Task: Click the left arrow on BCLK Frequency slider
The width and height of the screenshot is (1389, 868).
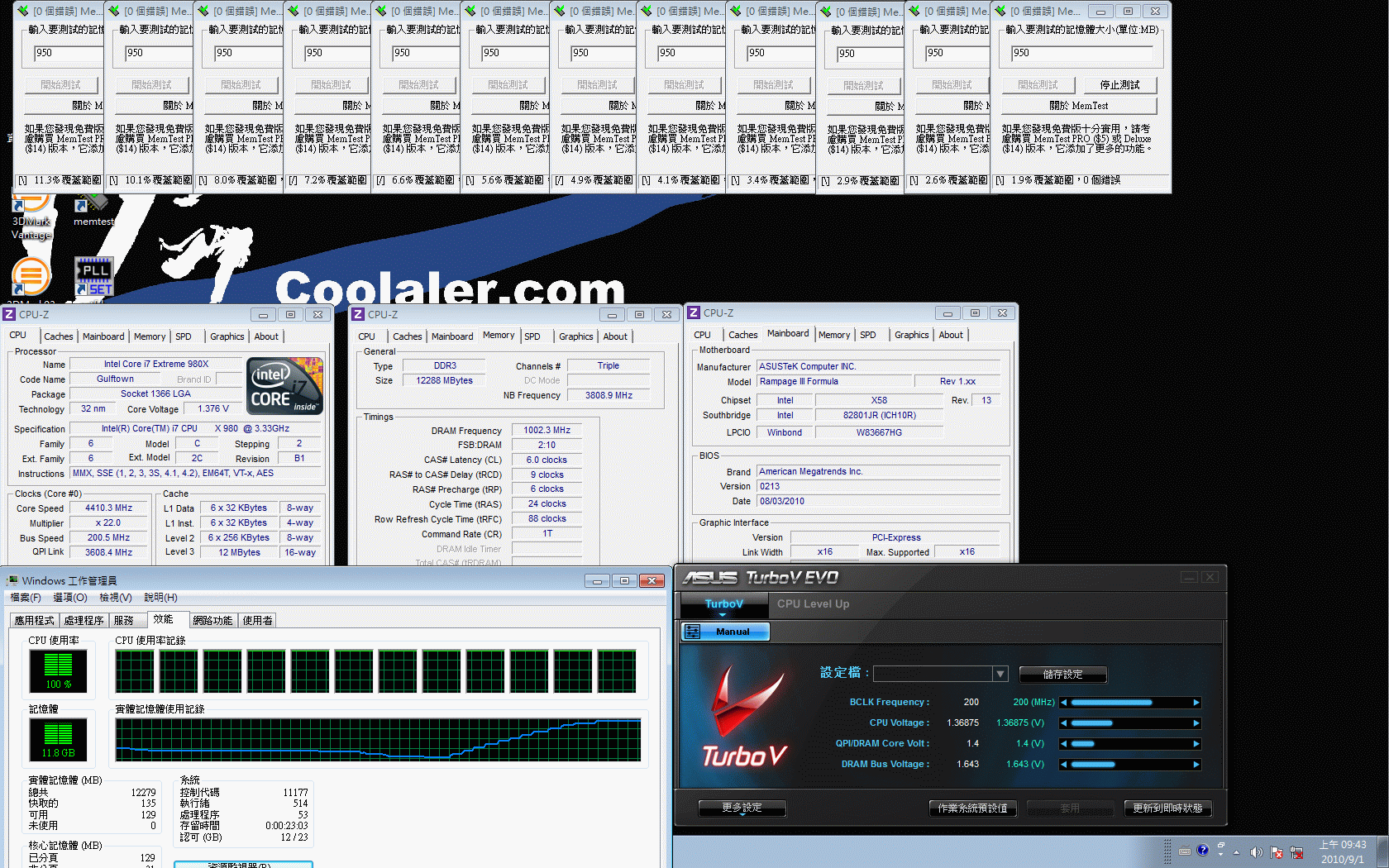Action: (1064, 703)
